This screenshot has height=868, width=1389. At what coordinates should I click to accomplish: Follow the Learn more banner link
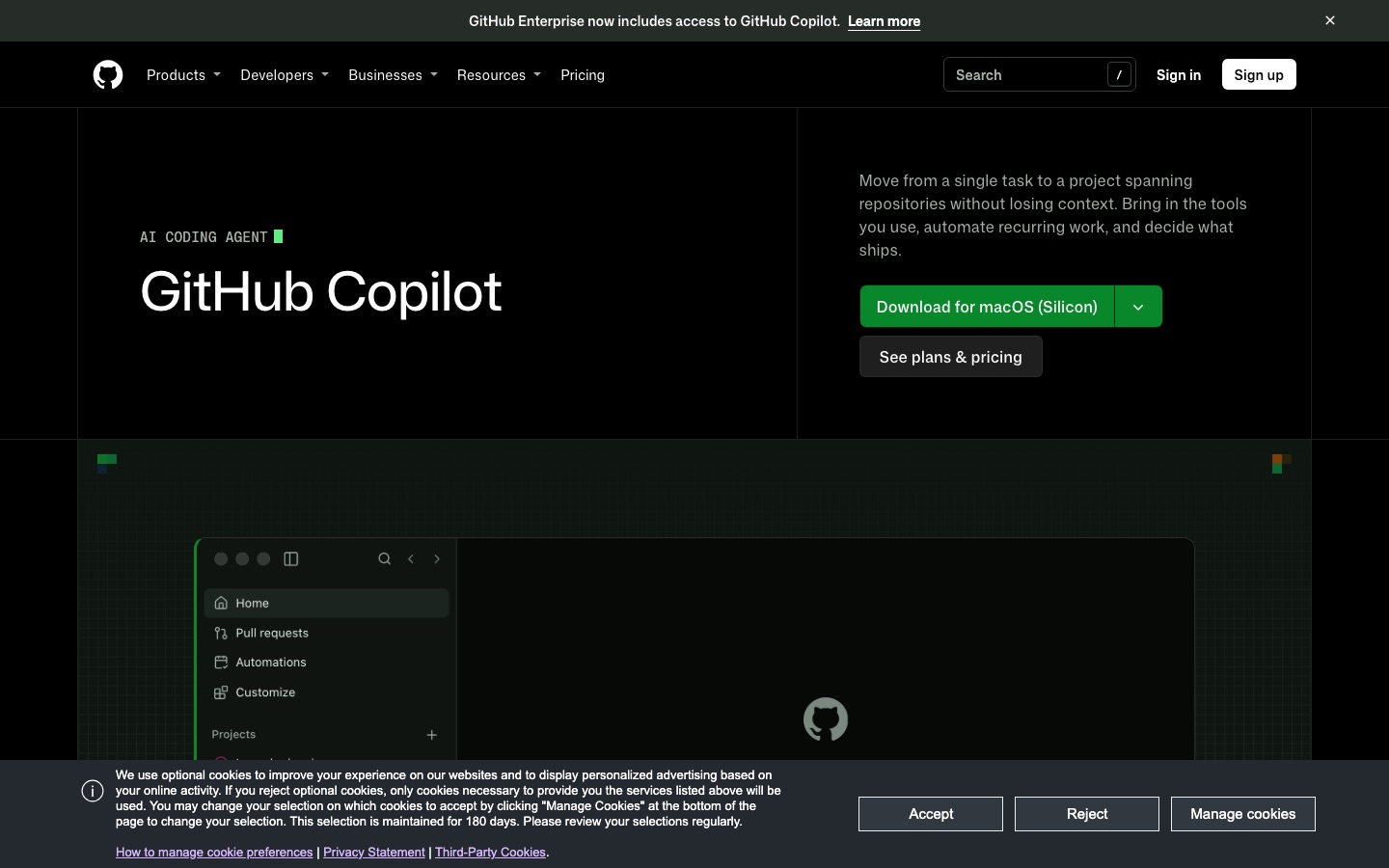[x=884, y=20]
